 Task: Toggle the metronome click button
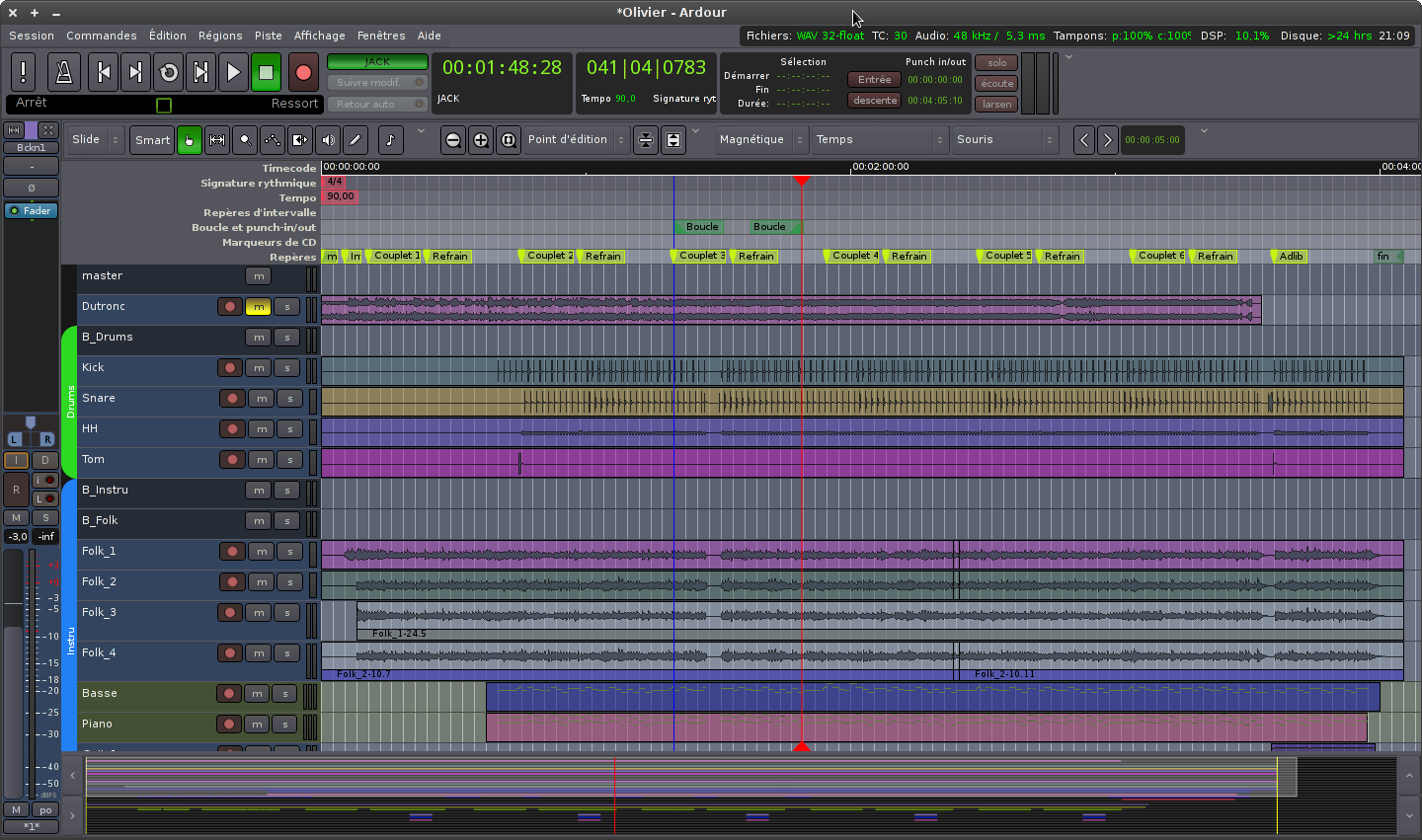(64, 72)
